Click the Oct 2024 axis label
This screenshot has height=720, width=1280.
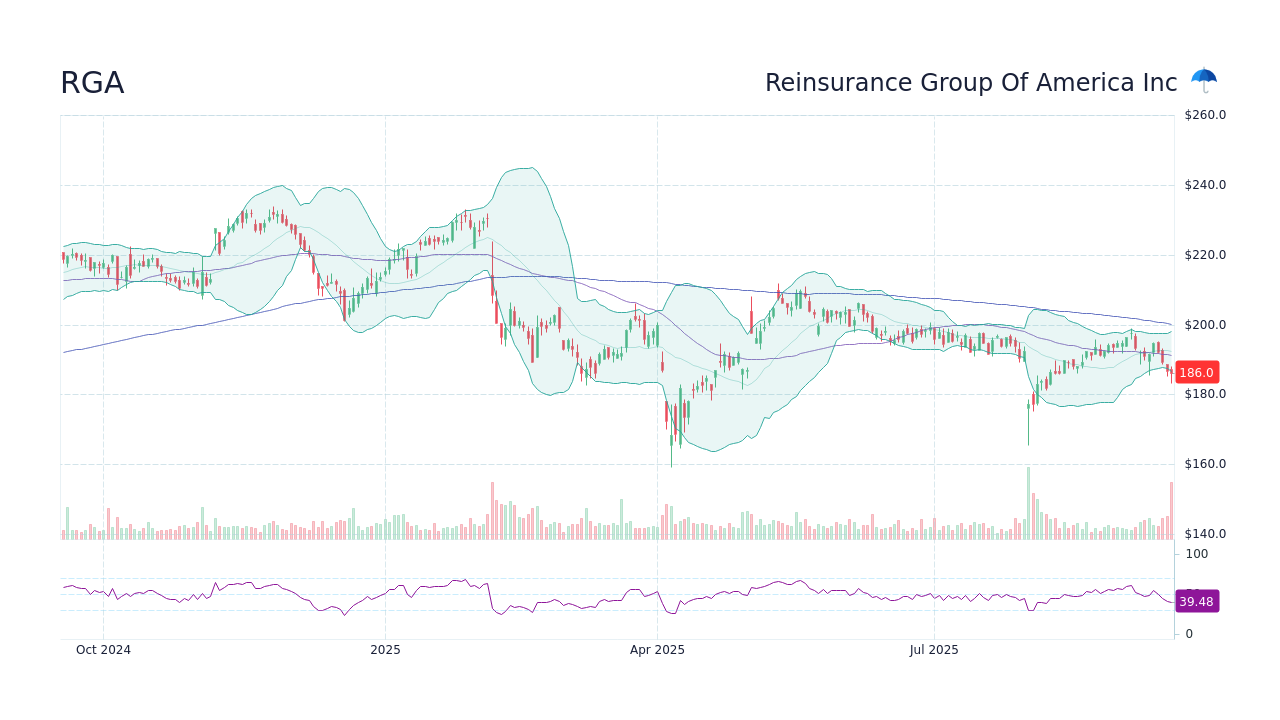(x=104, y=649)
